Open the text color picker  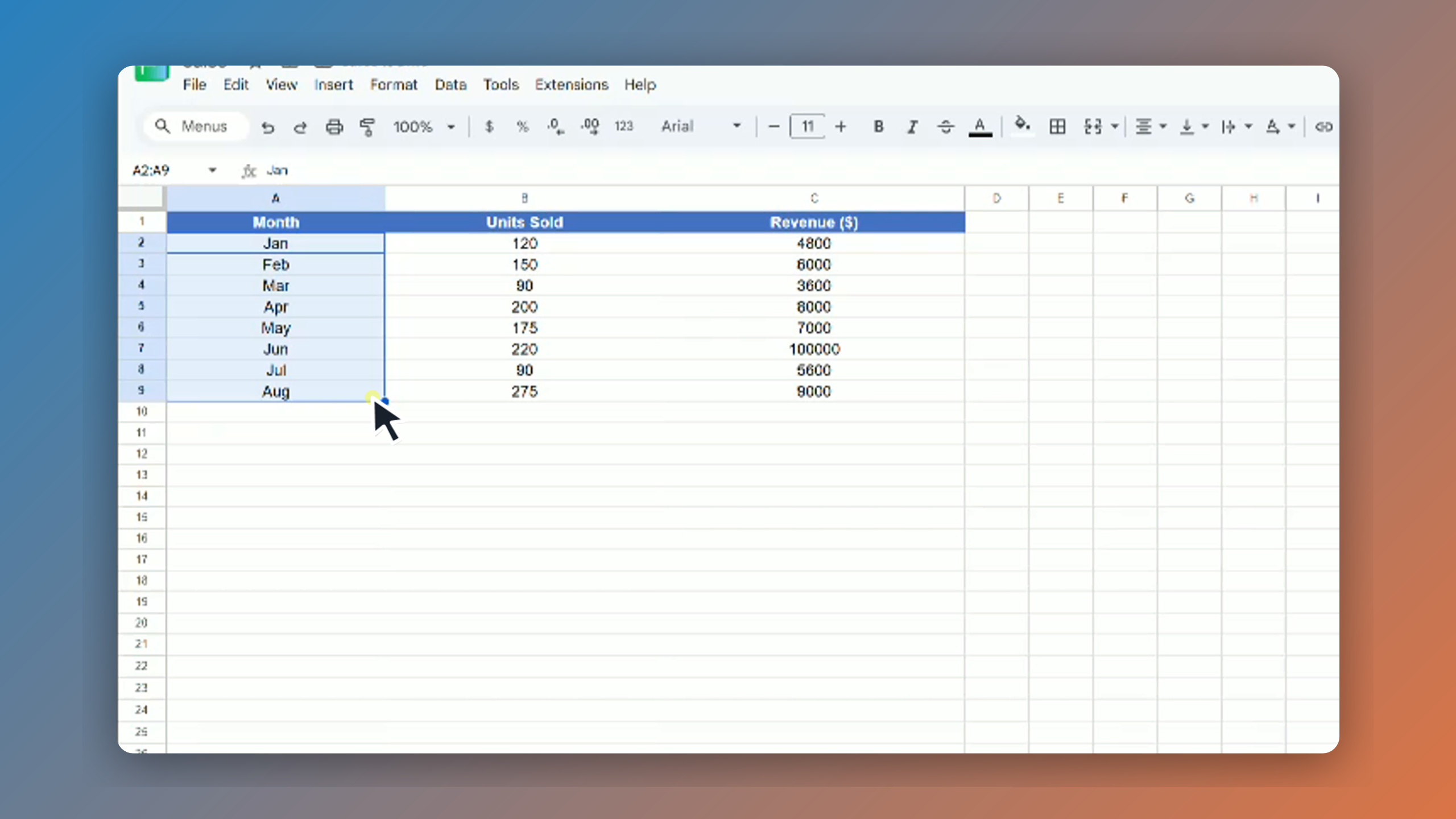point(980,126)
